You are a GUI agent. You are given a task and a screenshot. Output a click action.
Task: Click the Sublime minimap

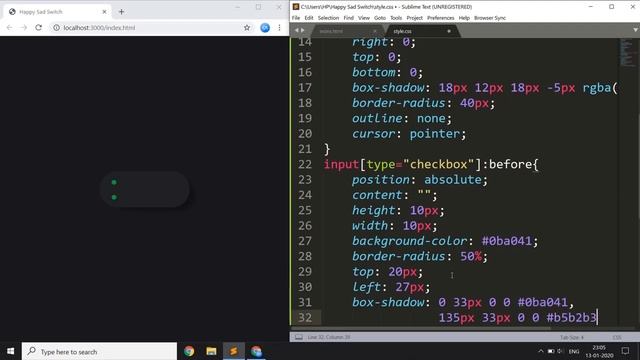627,52
